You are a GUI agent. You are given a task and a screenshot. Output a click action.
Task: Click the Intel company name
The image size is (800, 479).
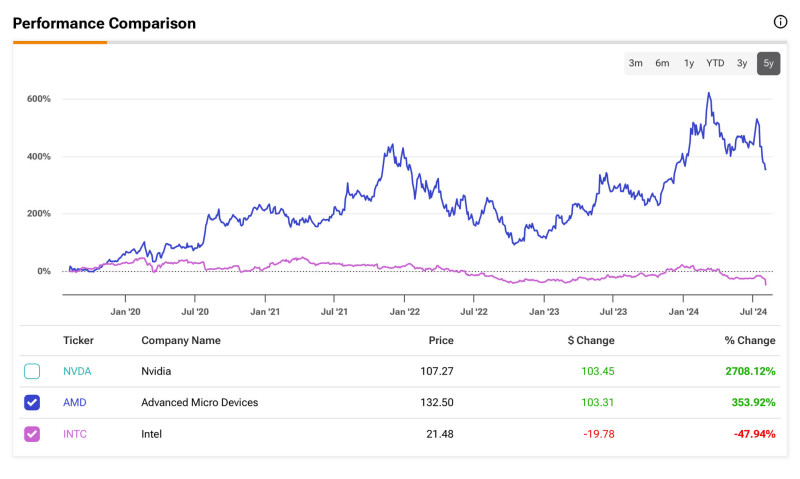click(x=152, y=434)
